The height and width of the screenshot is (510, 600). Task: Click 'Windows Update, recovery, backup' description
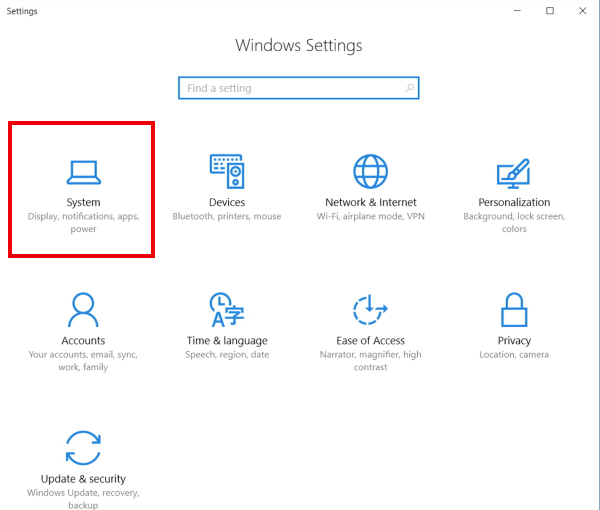click(83, 499)
